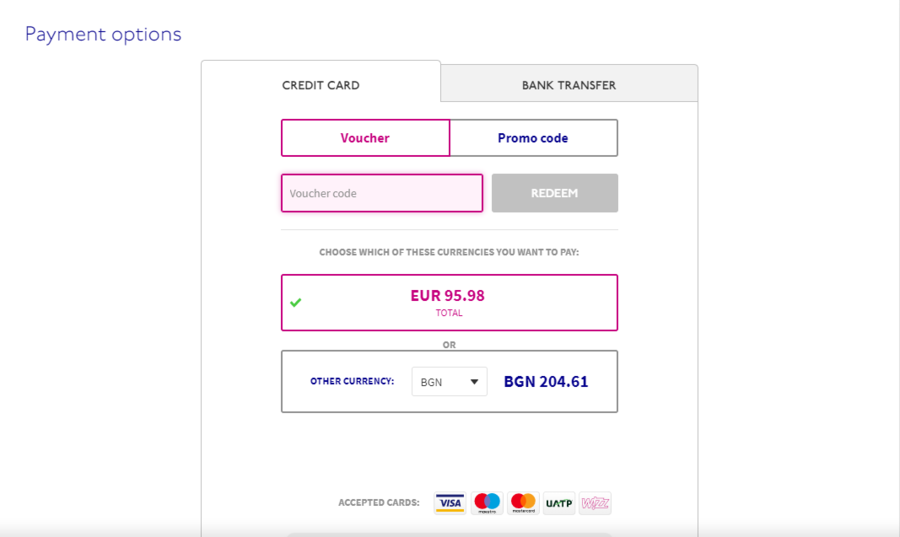Toggle to the Promo code option
This screenshot has height=537, width=900.
tap(533, 138)
